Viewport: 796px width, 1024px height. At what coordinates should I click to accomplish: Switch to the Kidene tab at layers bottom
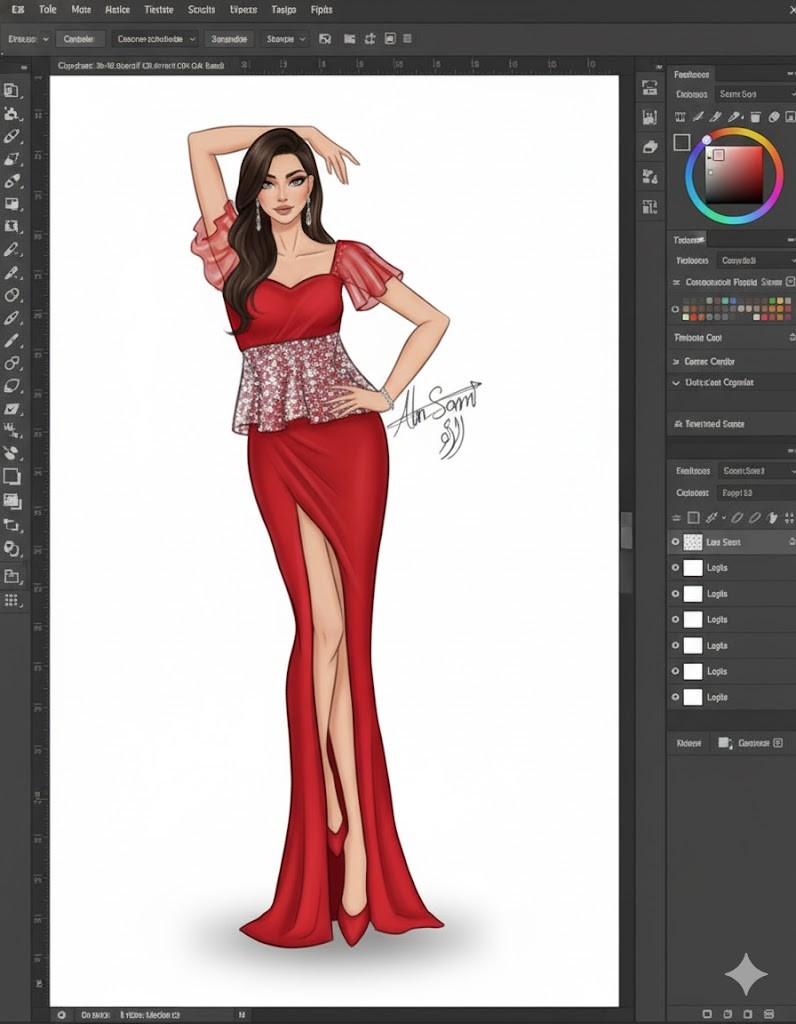(x=689, y=743)
